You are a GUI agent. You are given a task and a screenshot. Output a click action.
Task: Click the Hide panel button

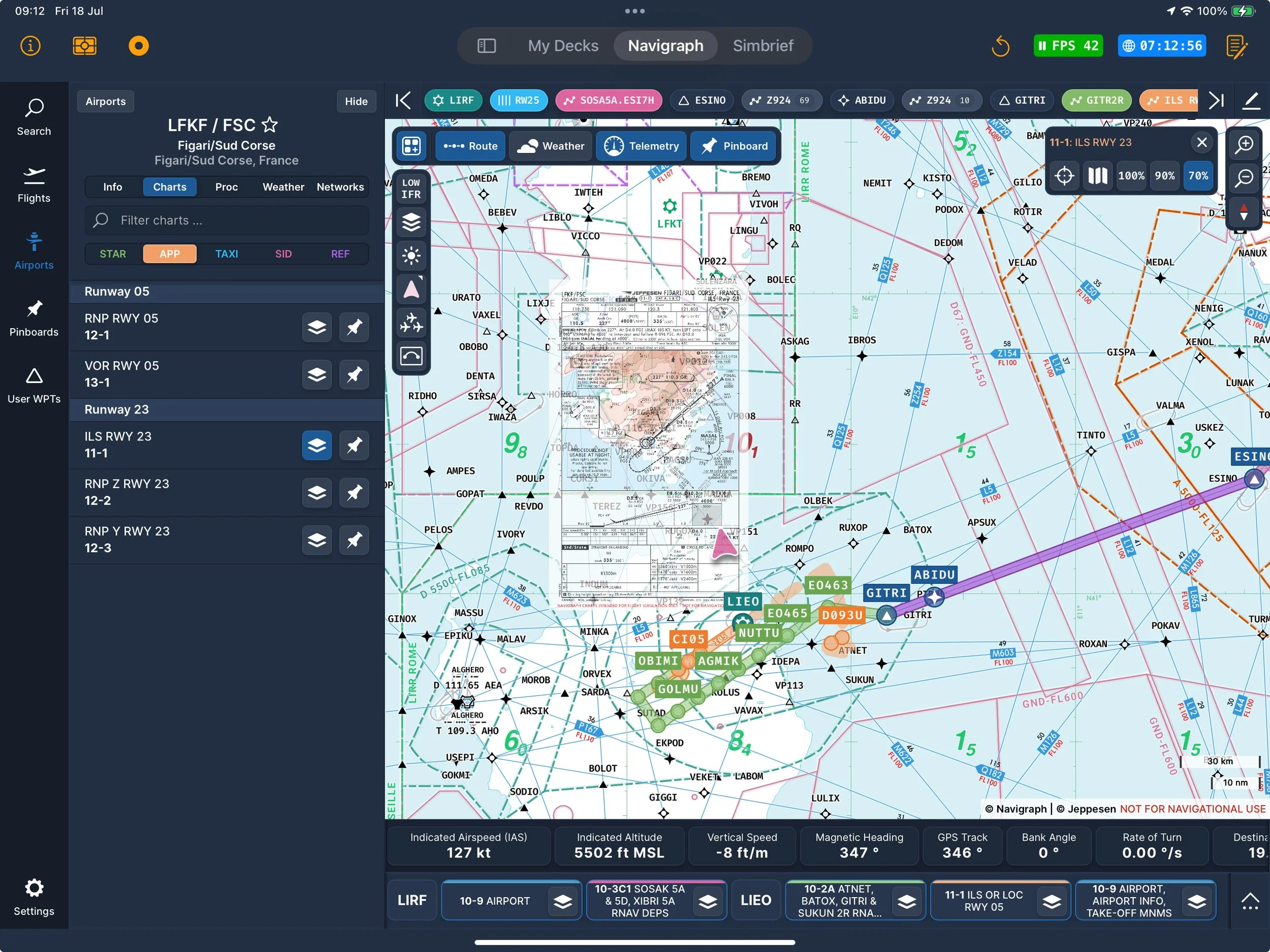(x=356, y=101)
